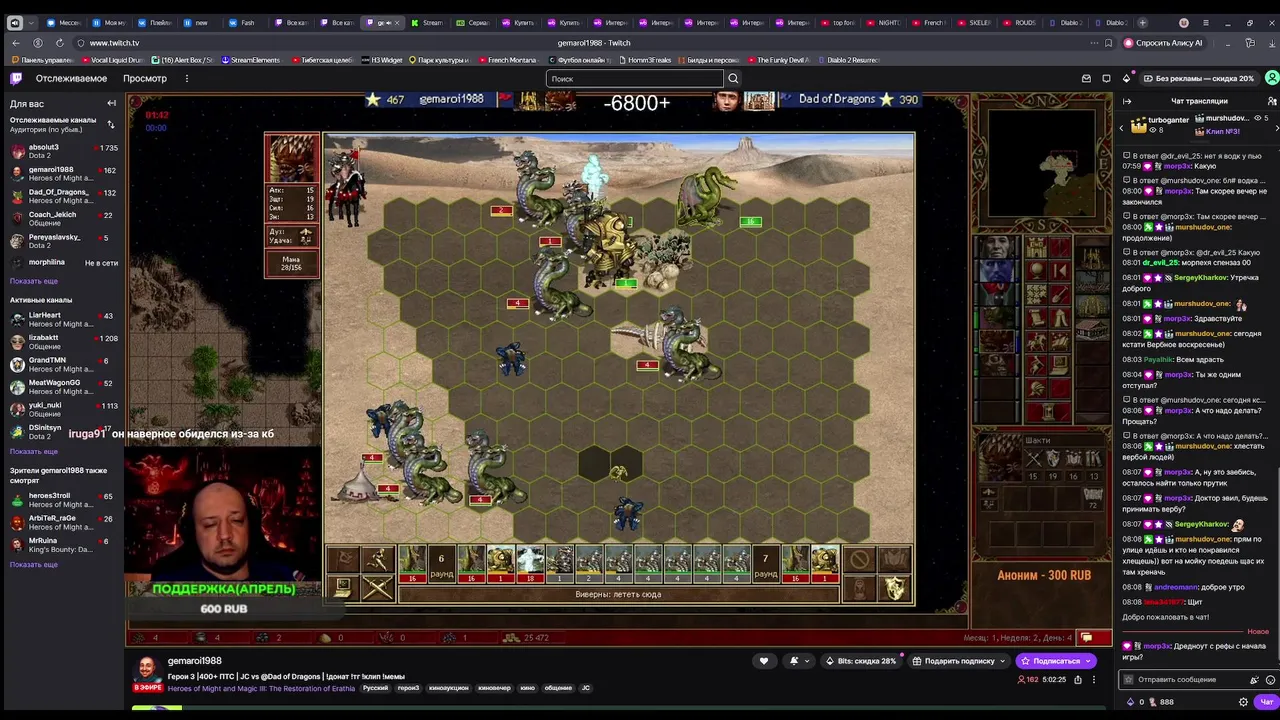Open Coach_Jekich channel in sidebar
Screen dimensions: 1280x720
(62, 218)
